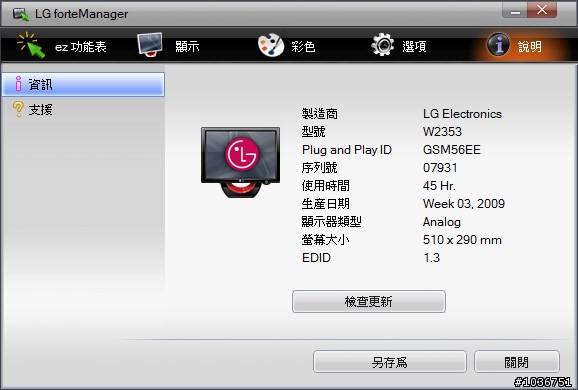Screen dimensions: 578x390
Task: Click the ez 功能表 green cursor icon
Action: click(x=31, y=45)
